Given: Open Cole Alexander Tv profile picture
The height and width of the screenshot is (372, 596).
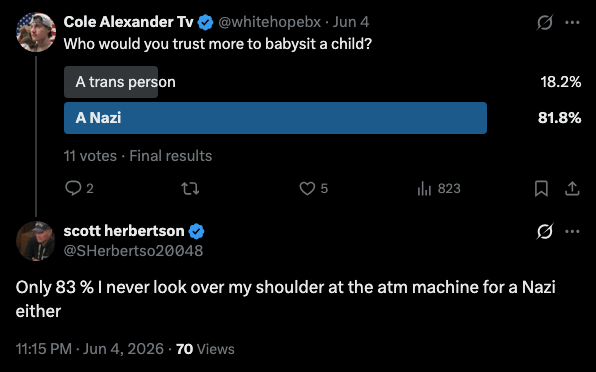Looking at the screenshot, I should point(36,32).
